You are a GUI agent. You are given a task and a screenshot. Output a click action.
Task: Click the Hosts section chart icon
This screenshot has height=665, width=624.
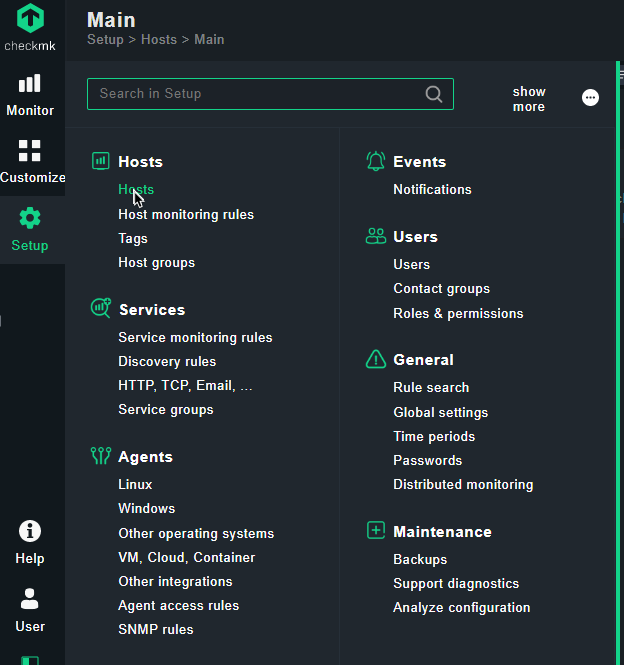tap(101, 161)
